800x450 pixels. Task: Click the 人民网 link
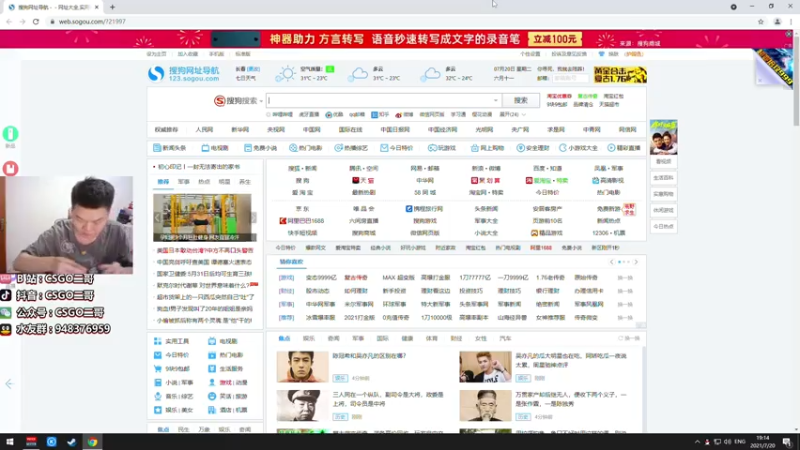[204, 130]
